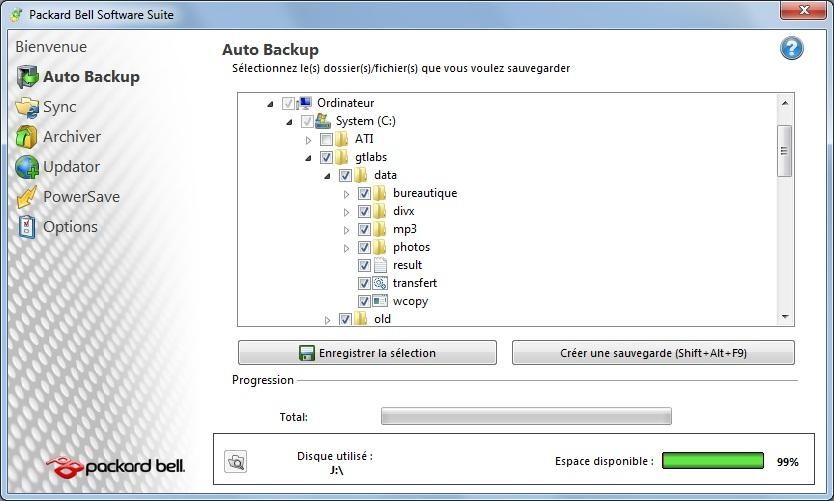
Task: Open Updator using its globe icon
Action: (x=27, y=167)
